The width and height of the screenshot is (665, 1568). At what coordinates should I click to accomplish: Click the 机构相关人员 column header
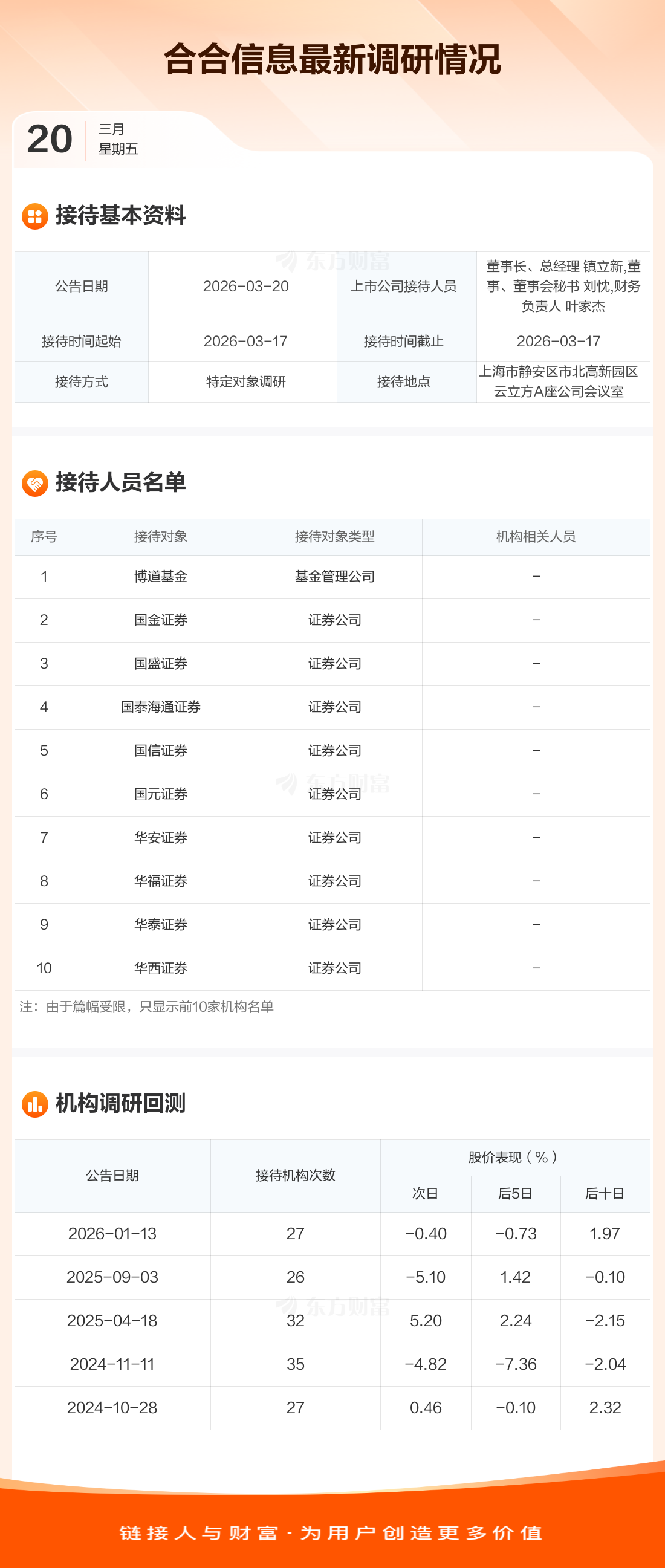(x=536, y=536)
